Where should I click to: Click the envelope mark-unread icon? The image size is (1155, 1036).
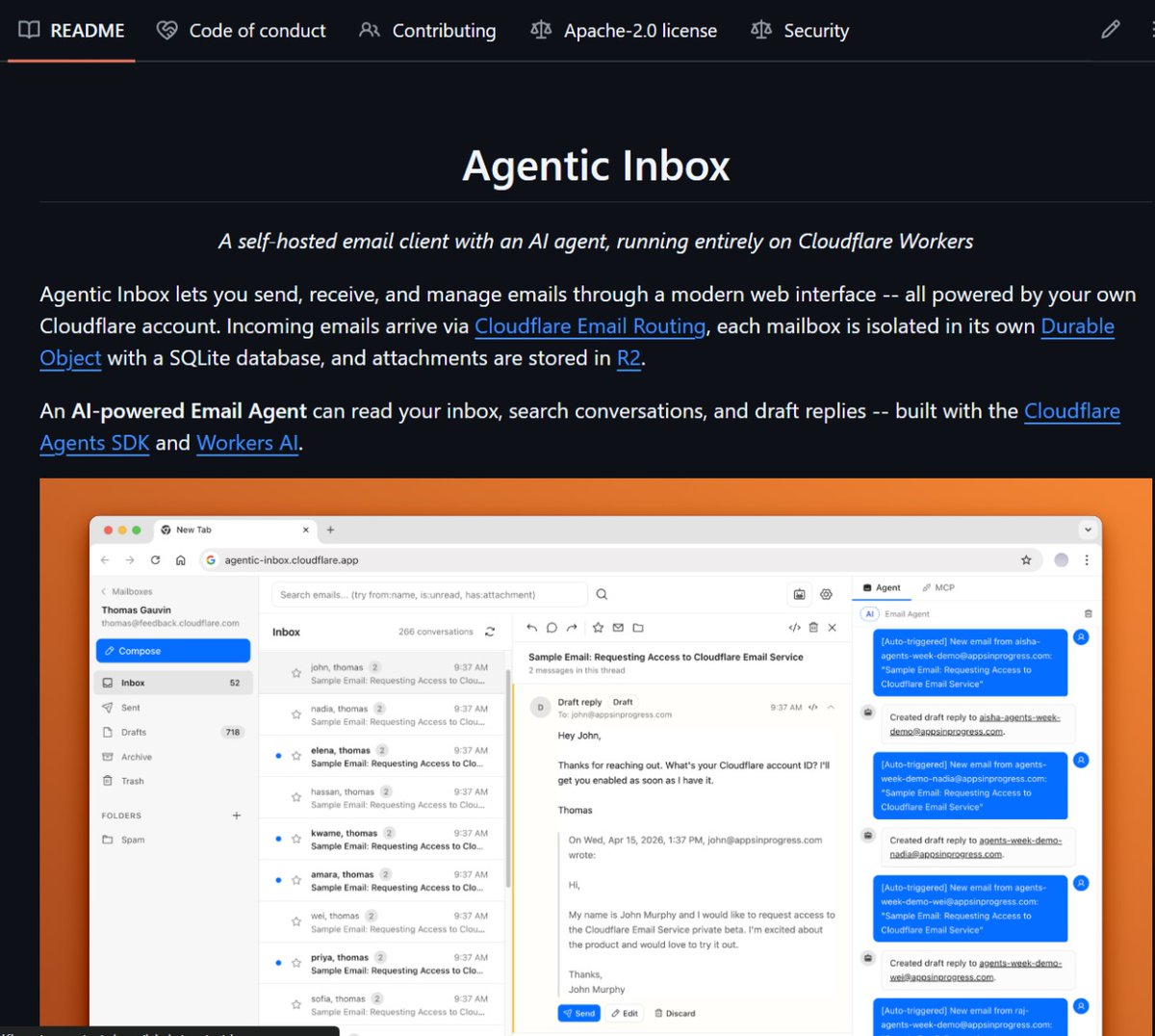[x=618, y=628]
